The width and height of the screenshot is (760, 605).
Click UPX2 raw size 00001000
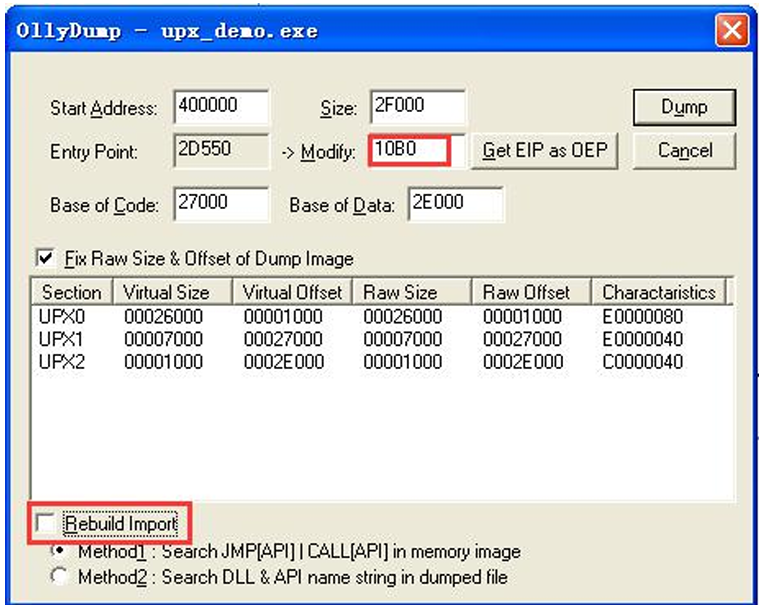[x=403, y=362]
